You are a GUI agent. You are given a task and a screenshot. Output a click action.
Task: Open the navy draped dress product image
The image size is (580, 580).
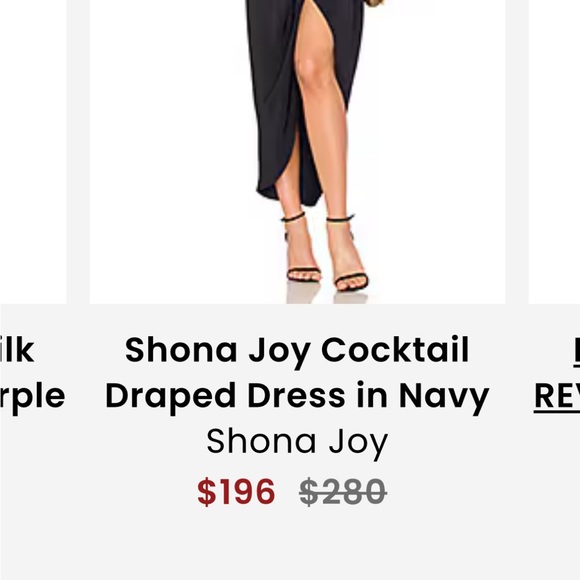[x=297, y=152]
